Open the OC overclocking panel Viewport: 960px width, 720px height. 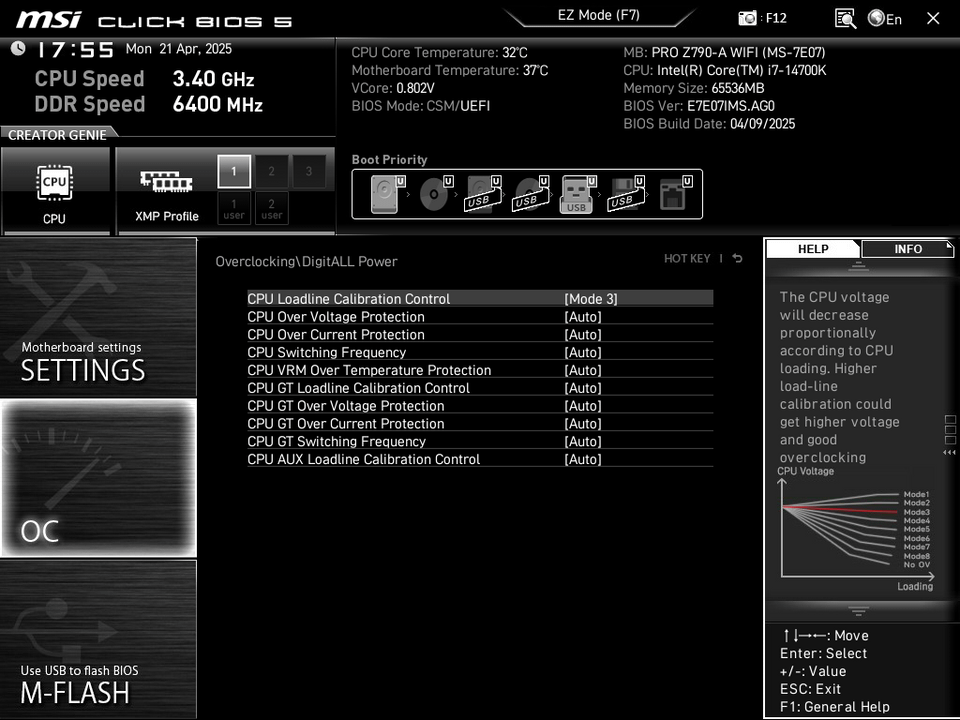(98, 478)
